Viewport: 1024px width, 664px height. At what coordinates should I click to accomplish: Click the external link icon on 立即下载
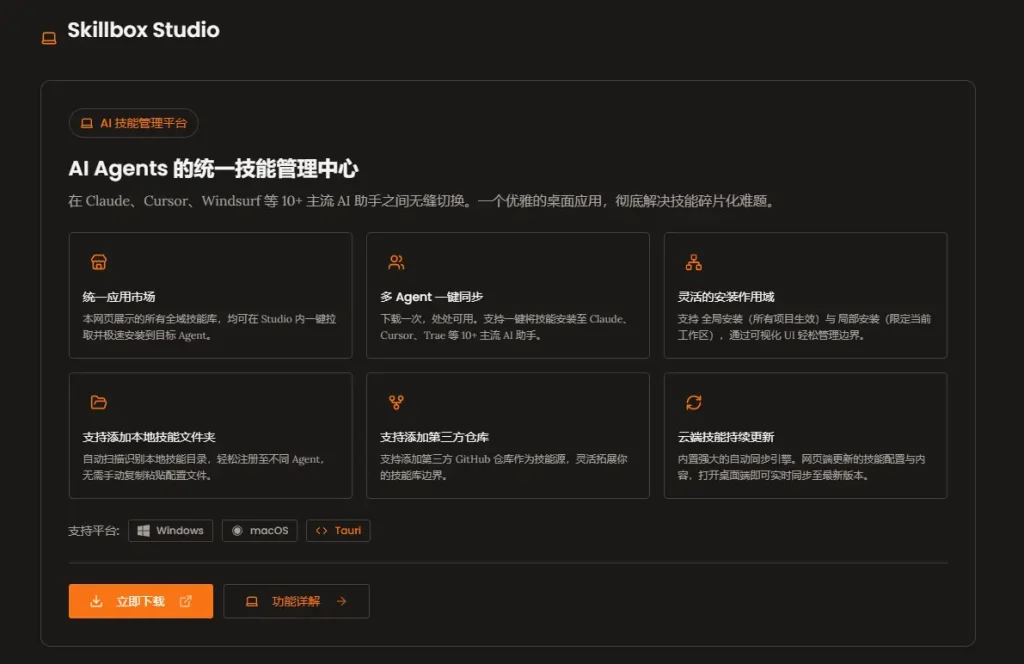[185, 602]
